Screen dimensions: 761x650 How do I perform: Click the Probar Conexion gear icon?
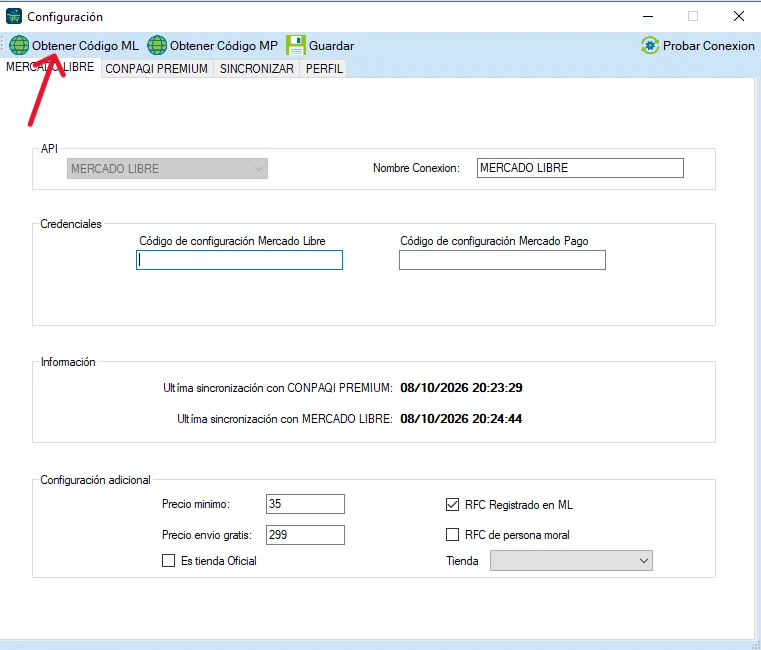click(x=650, y=46)
